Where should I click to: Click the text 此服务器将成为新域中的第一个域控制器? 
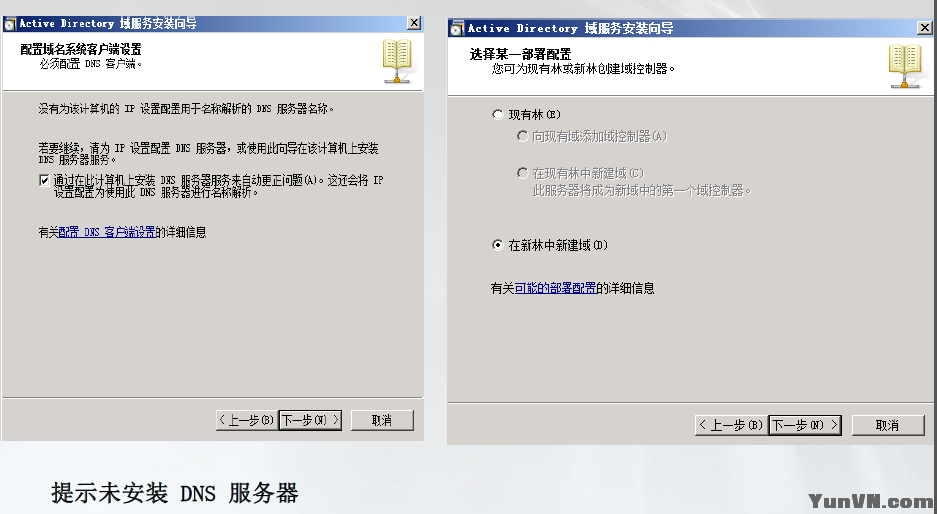(x=642, y=191)
